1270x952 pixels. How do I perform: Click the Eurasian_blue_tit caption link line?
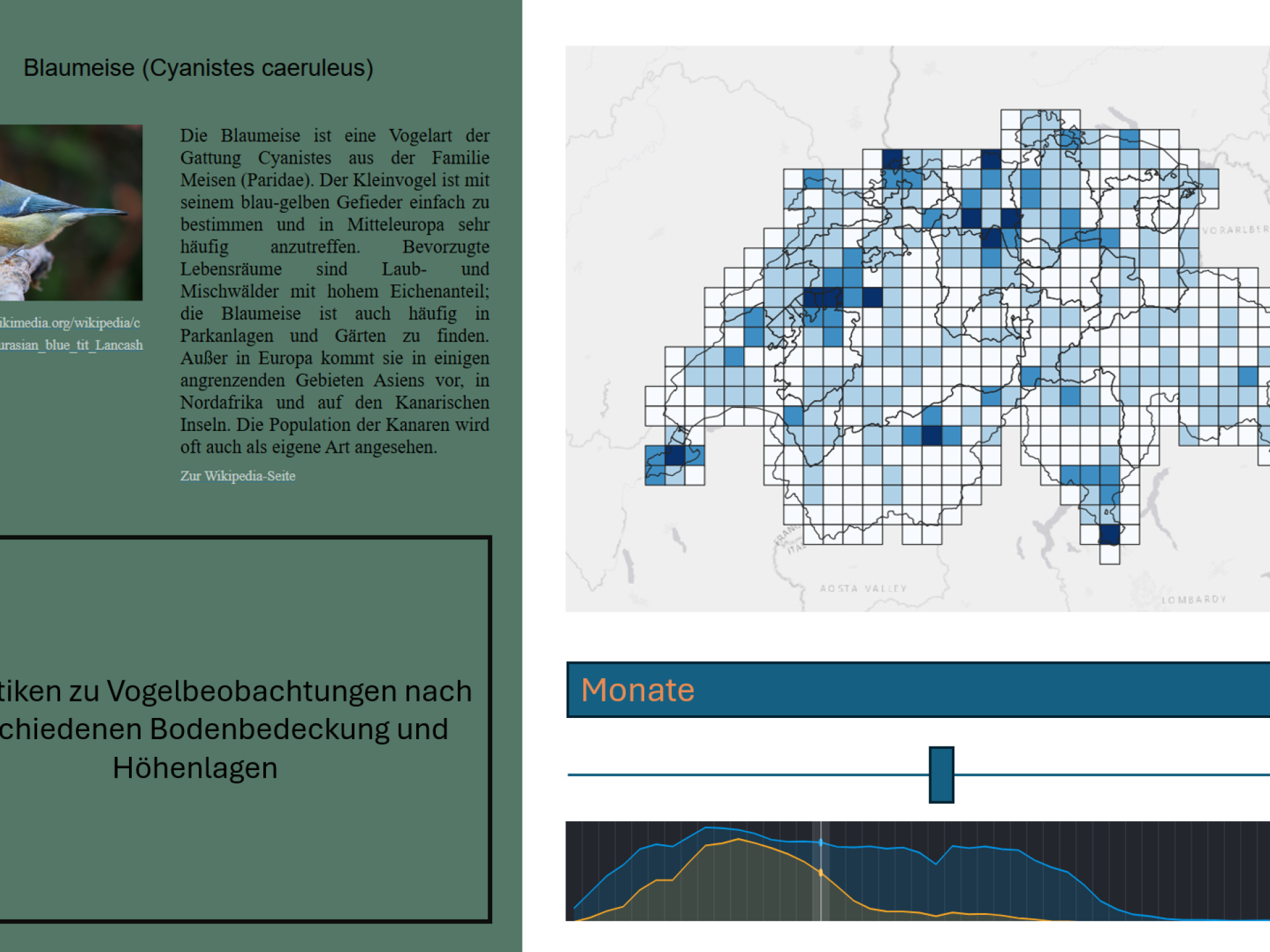[71, 345]
